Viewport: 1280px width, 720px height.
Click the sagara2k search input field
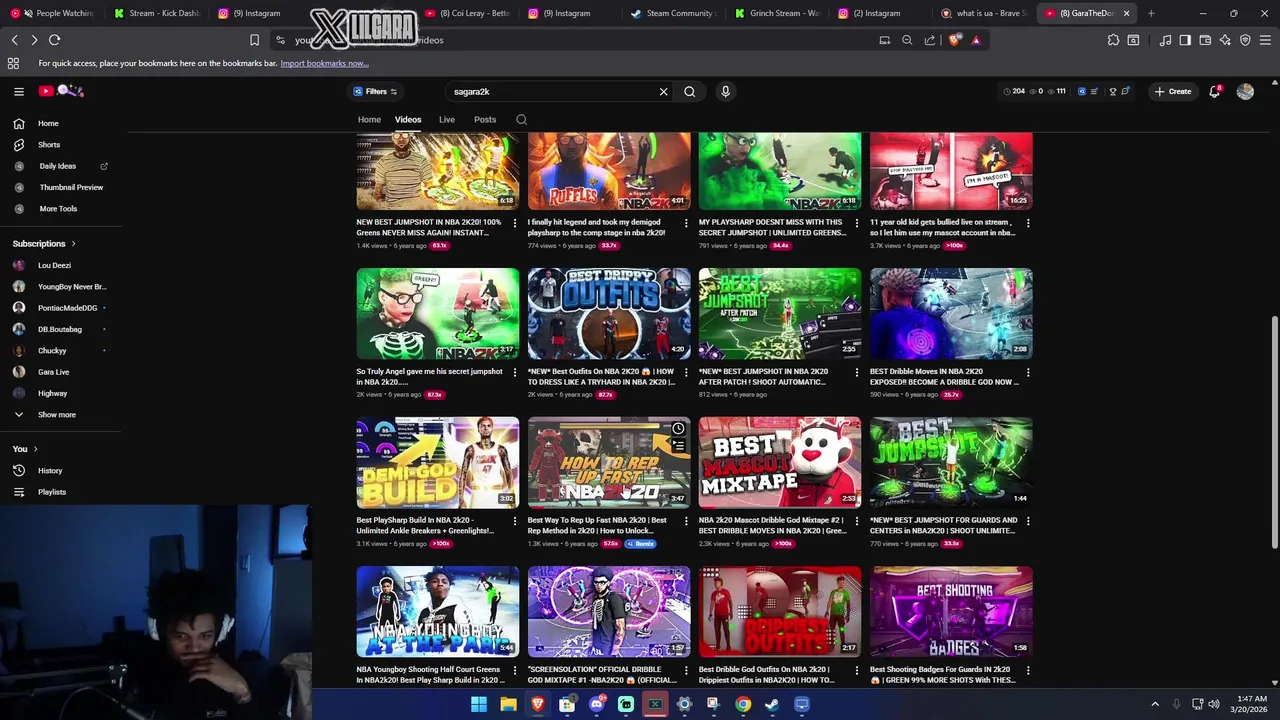[x=550, y=91]
